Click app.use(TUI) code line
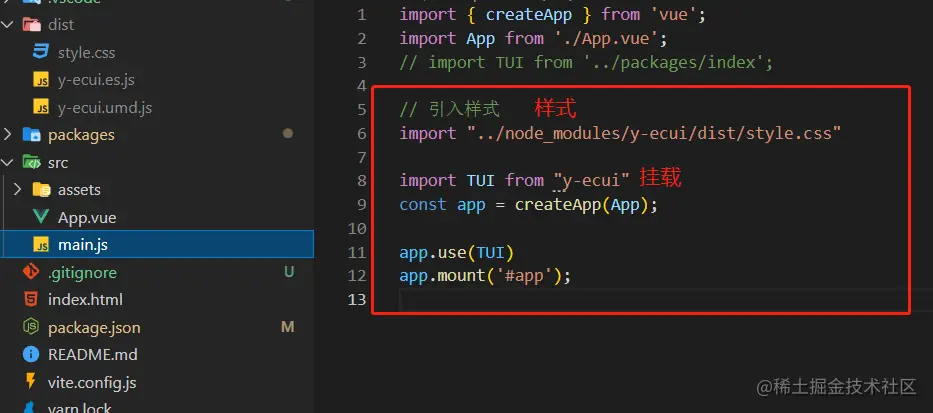The width and height of the screenshot is (933, 413). 457,252
